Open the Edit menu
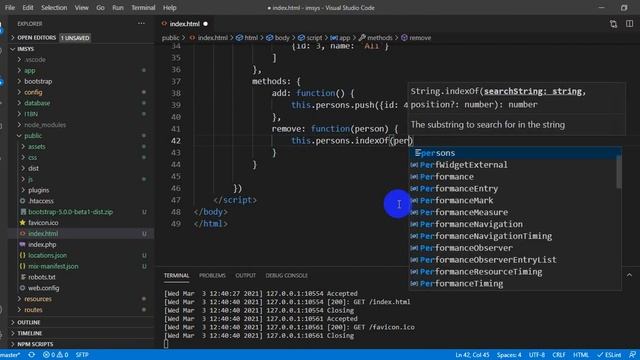Viewport: 640px width, 360px height. 28,8
